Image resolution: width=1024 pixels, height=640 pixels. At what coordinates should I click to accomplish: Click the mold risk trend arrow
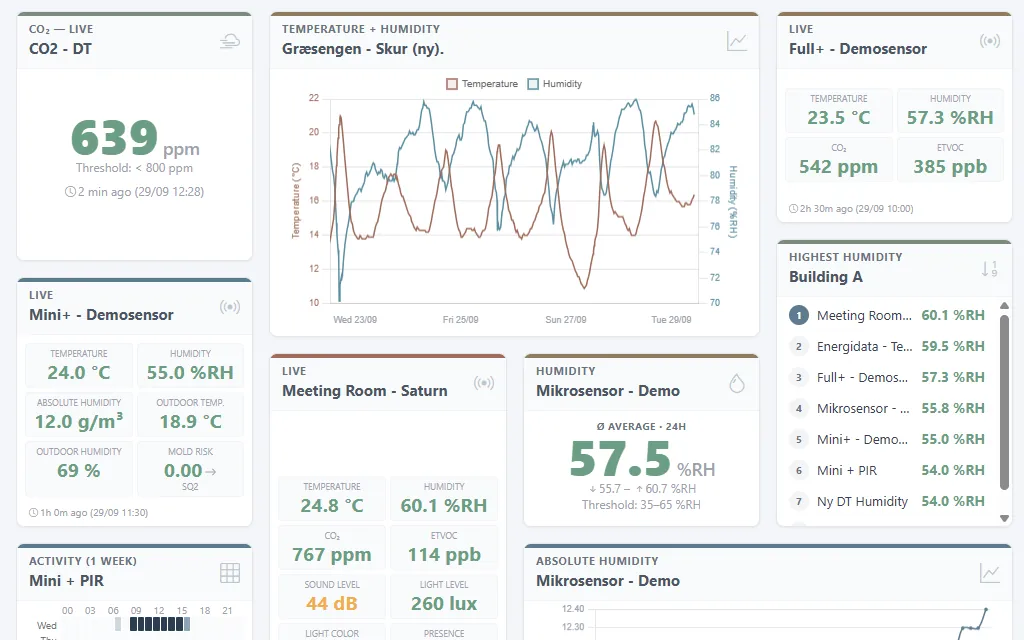(x=210, y=471)
